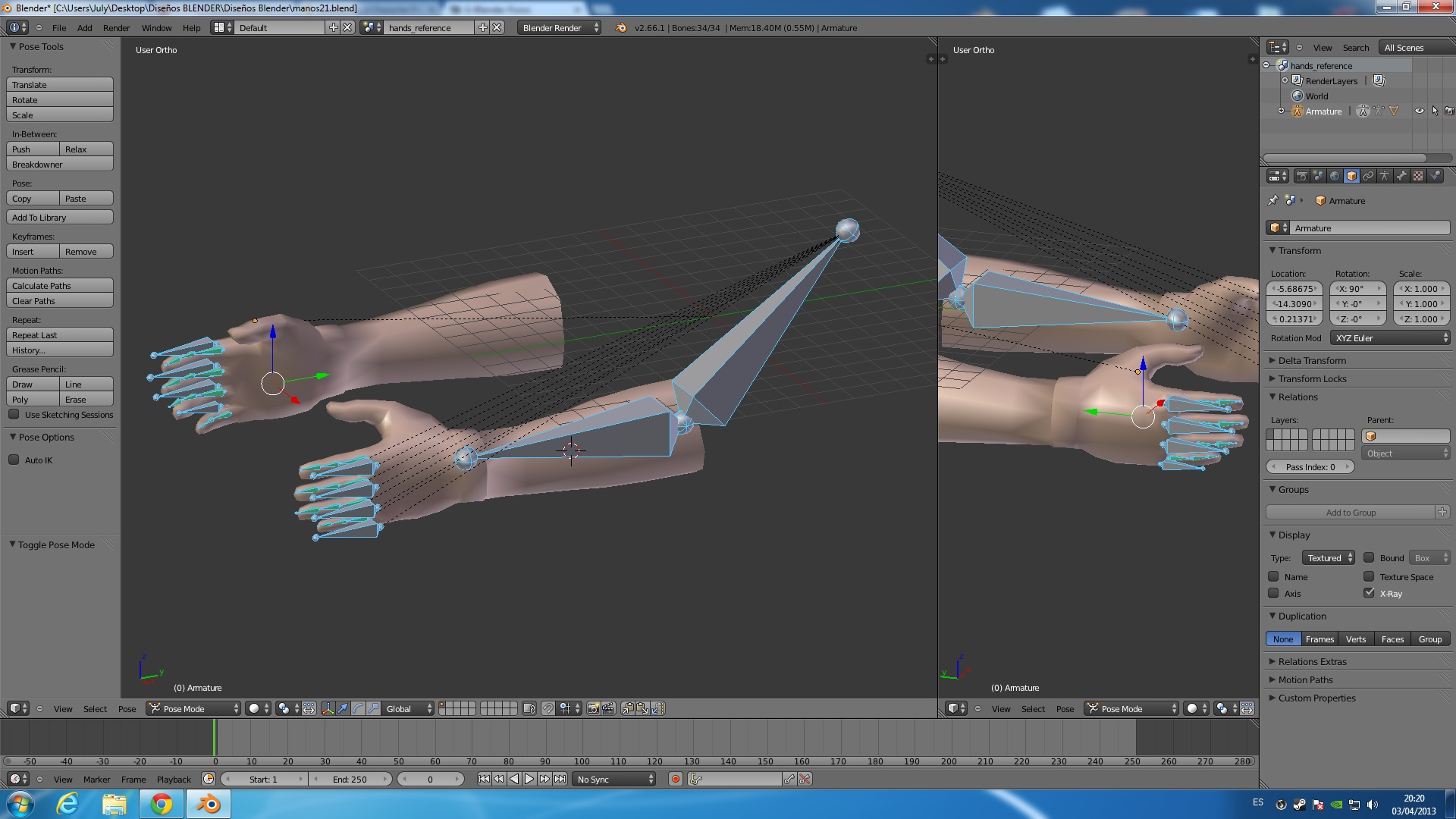
Task: Expand the Delta Transform panel
Action: point(1312,360)
